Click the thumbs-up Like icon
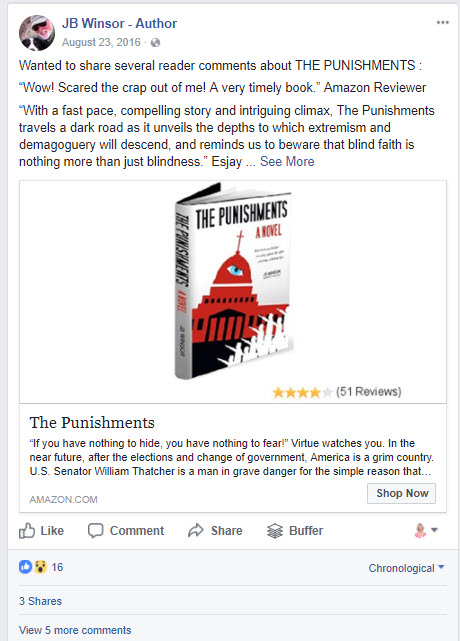Screen dimensions: 460x641 tap(27, 530)
